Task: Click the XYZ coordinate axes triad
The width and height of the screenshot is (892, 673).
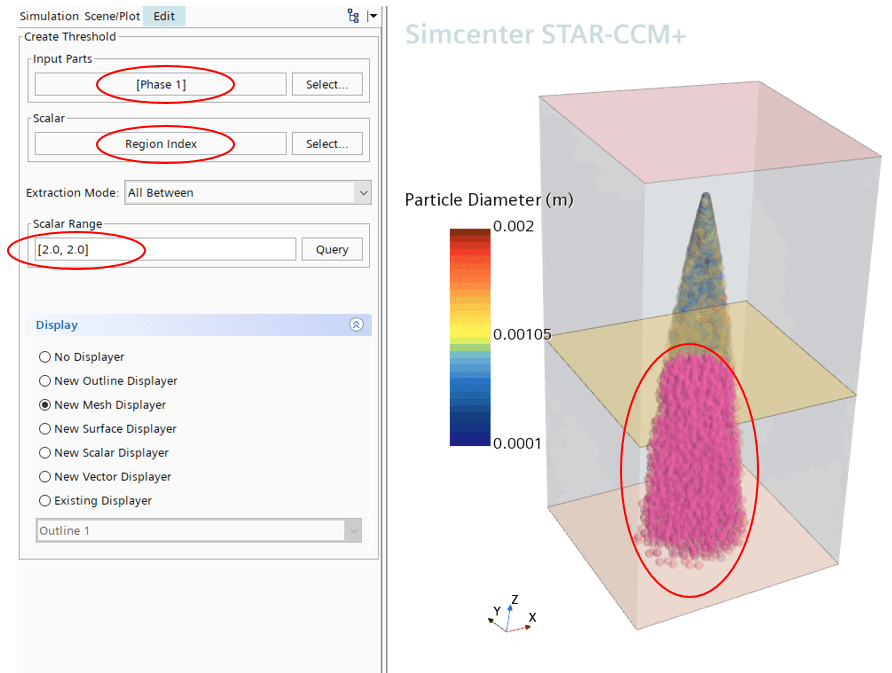Action: pos(511,615)
